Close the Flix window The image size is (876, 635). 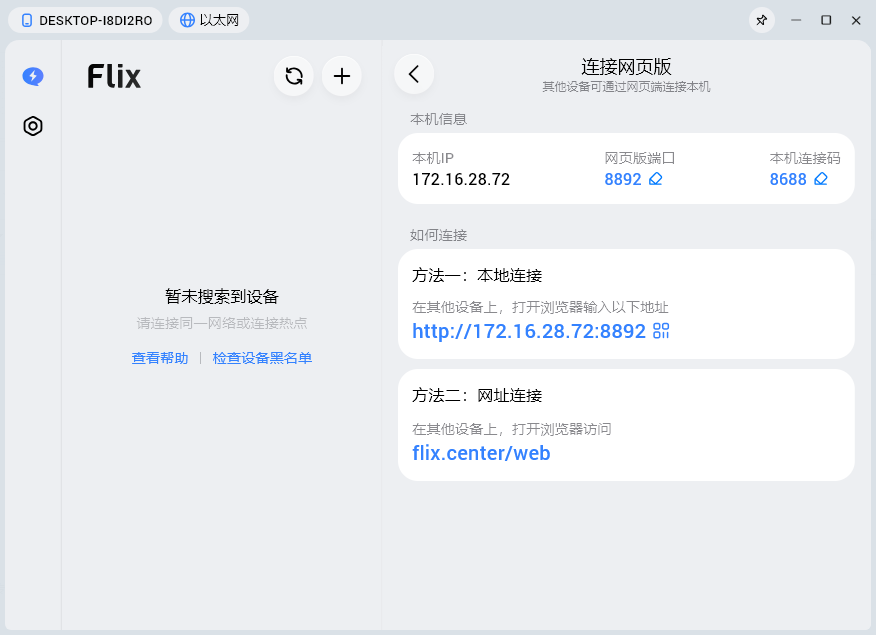(x=856, y=21)
